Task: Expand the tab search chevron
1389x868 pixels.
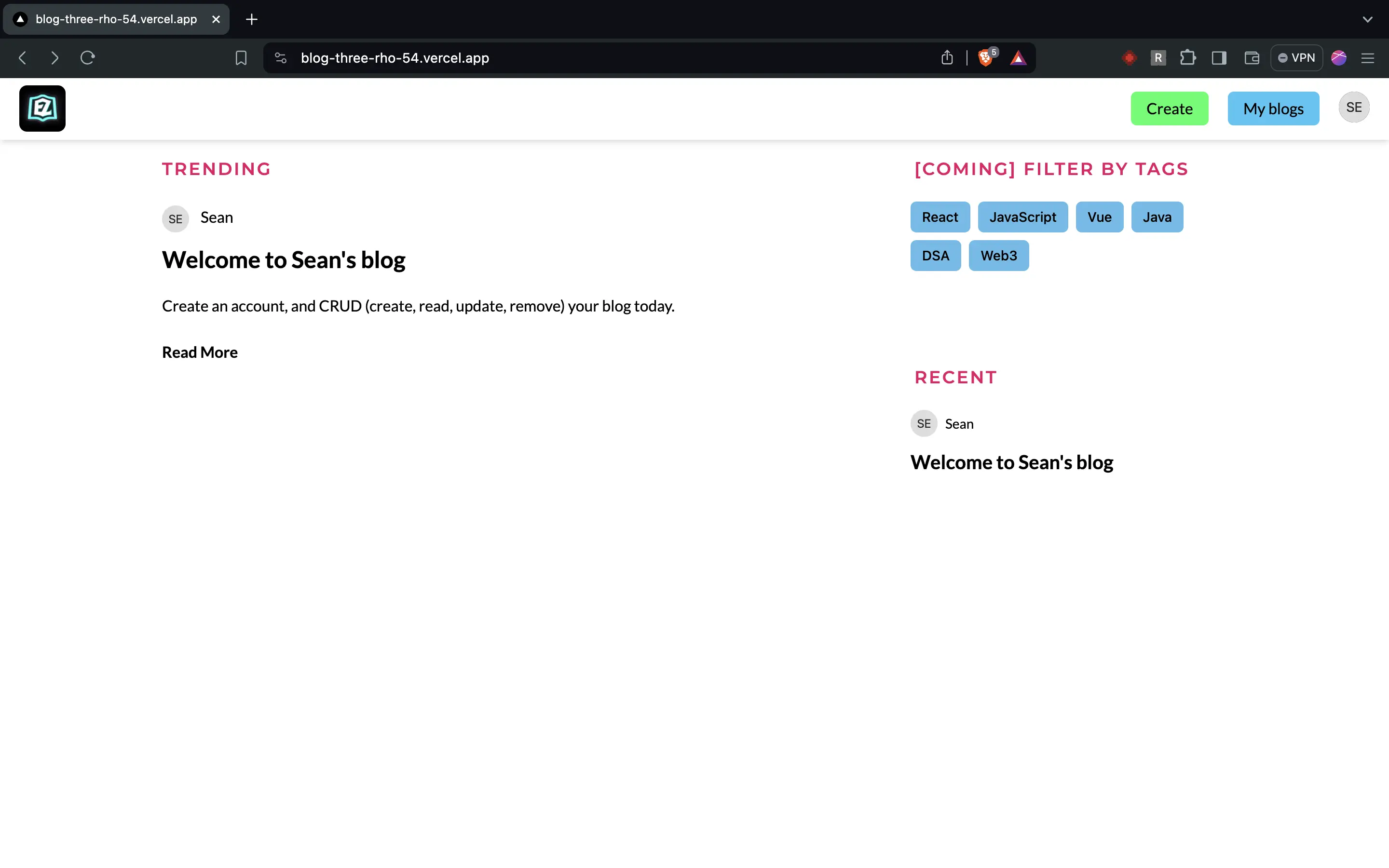Action: (x=1368, y=19)
